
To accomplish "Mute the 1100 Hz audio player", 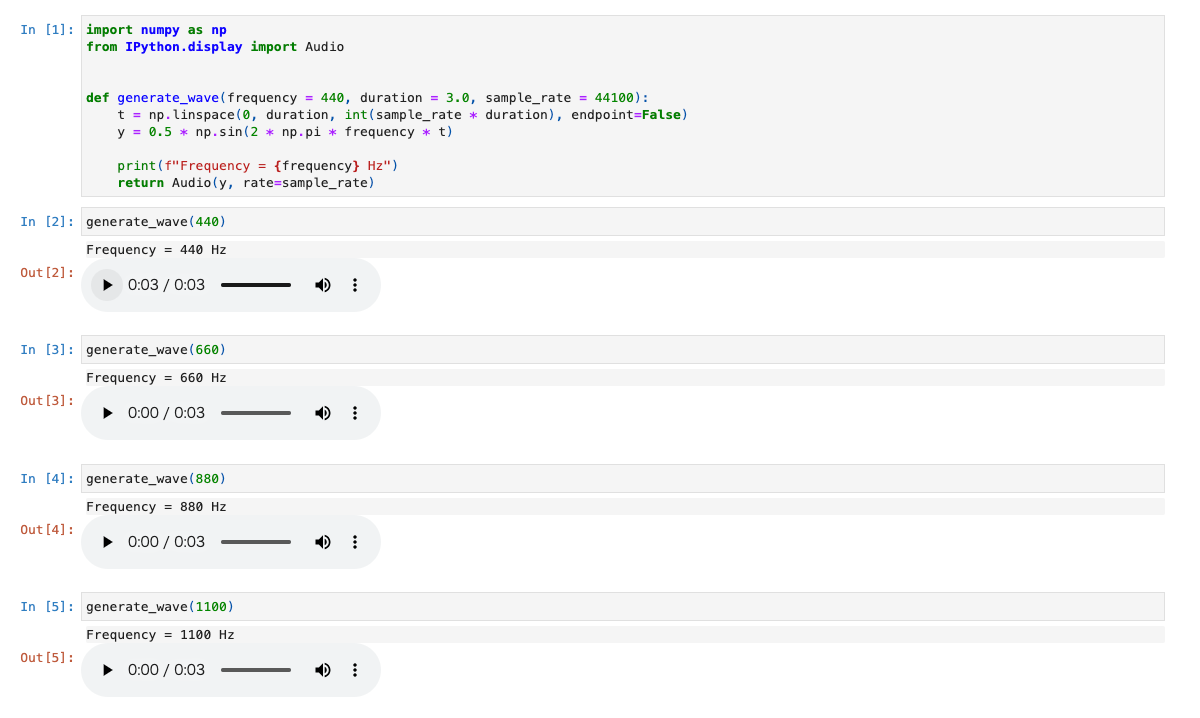I will tap(323, 670).
